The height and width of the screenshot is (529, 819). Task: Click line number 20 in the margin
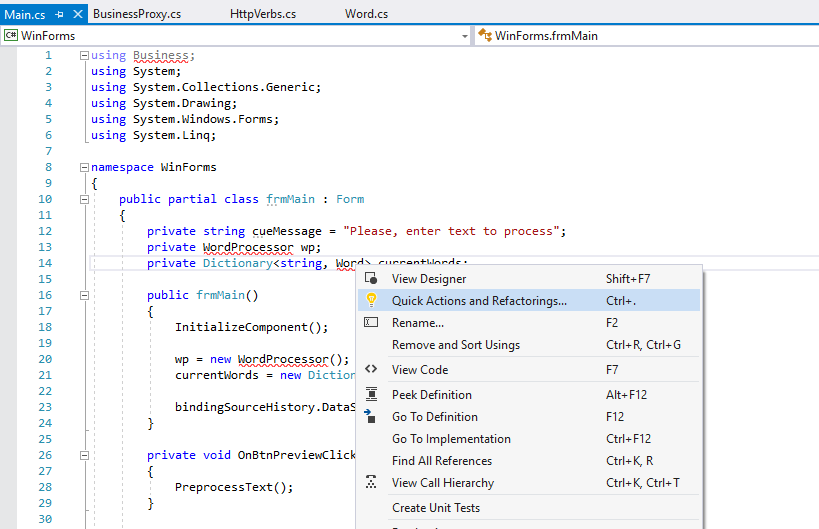click(x=45, y=359)
